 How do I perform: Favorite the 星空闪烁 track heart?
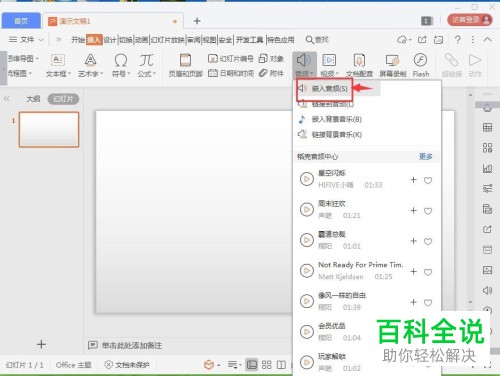428,180
